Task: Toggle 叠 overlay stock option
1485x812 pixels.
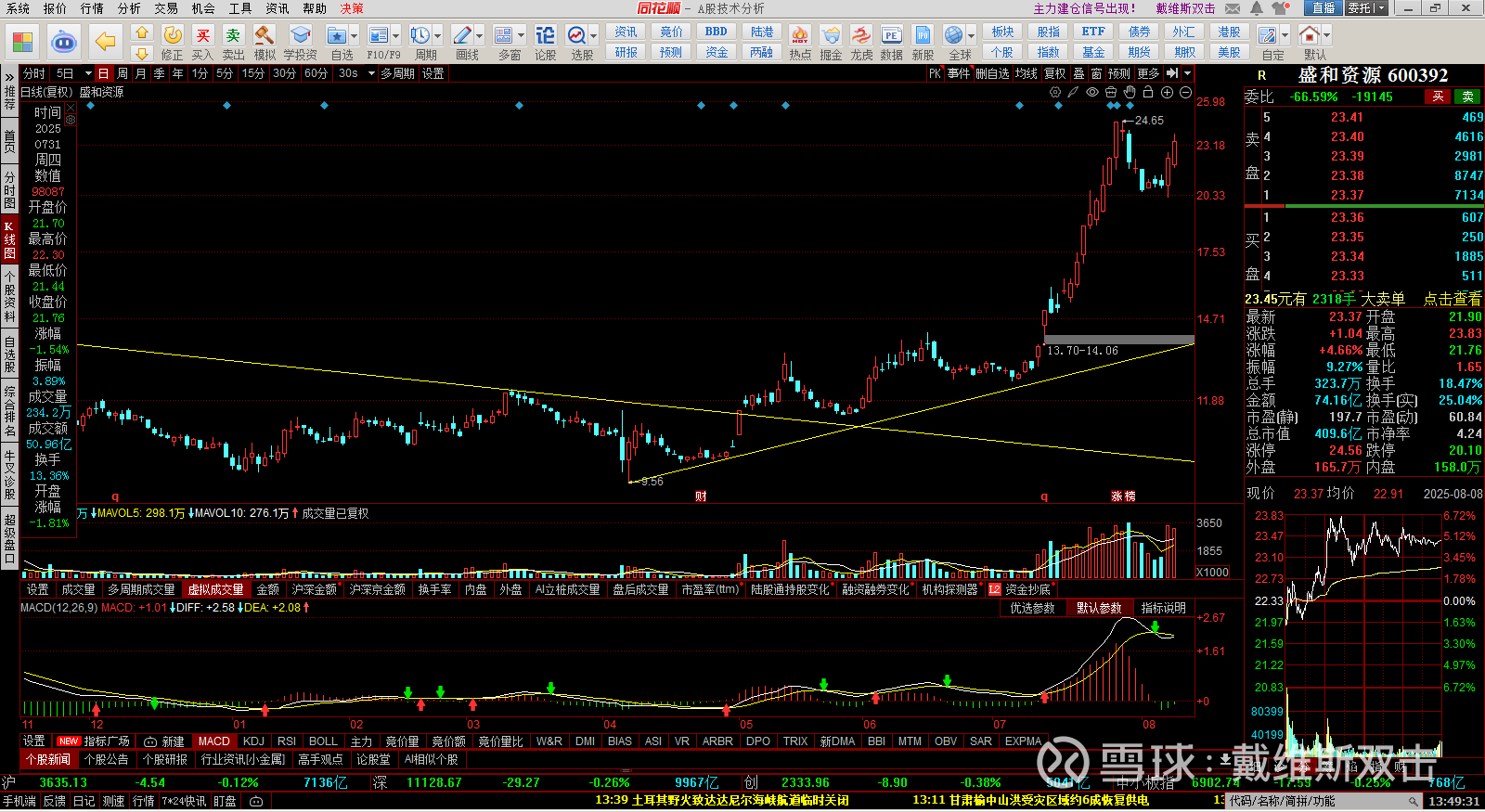Action: (1078, 73)
